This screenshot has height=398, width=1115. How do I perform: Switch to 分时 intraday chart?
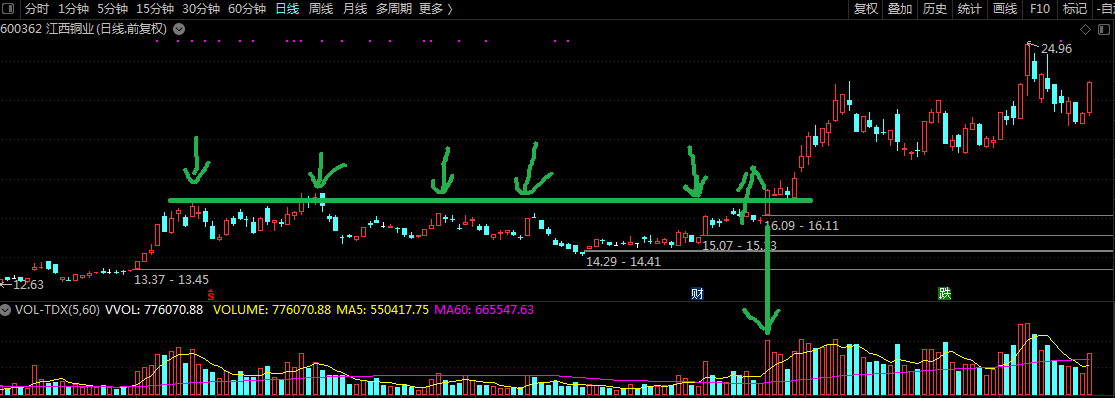37,9
